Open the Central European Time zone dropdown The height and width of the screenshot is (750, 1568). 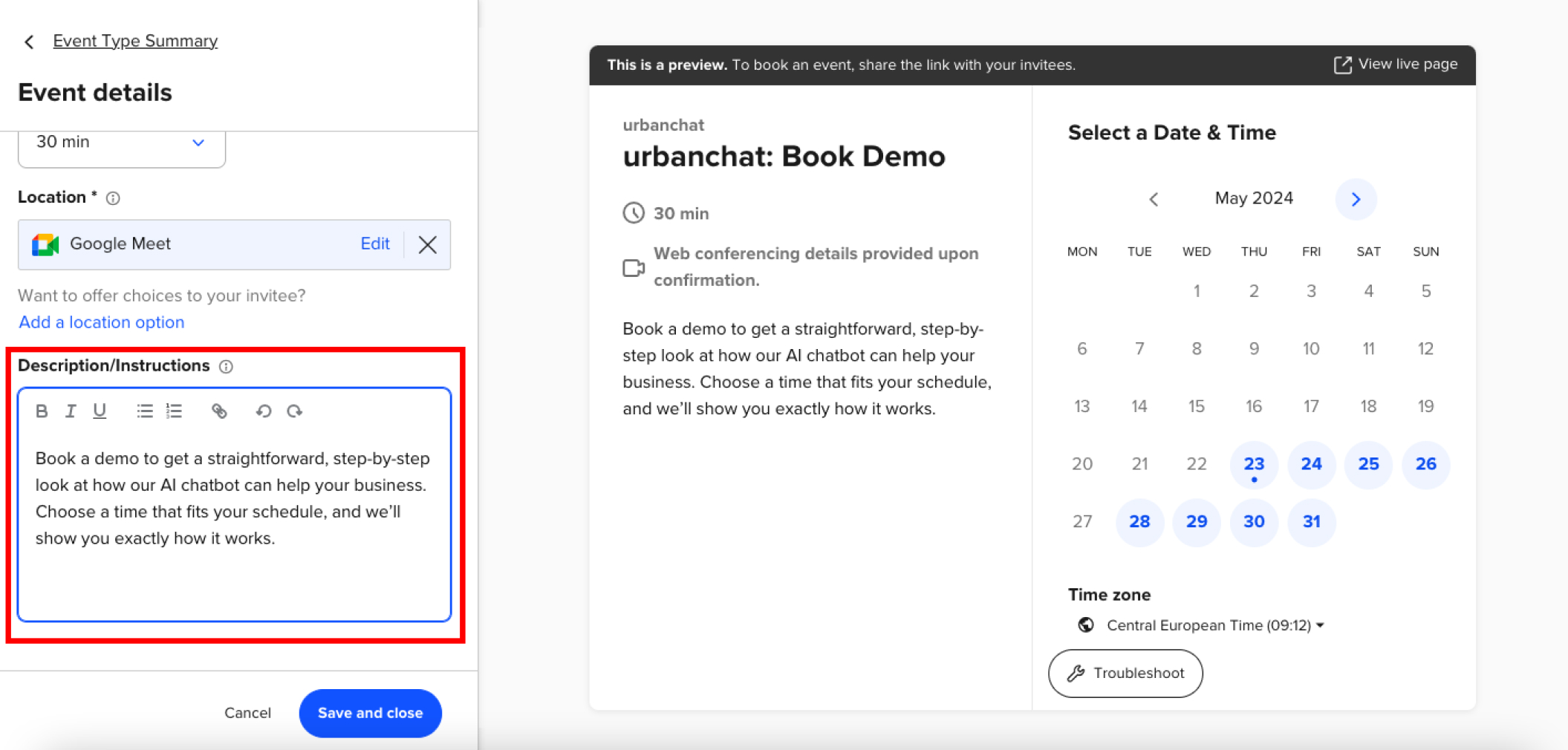click(x=1215, y=625)
